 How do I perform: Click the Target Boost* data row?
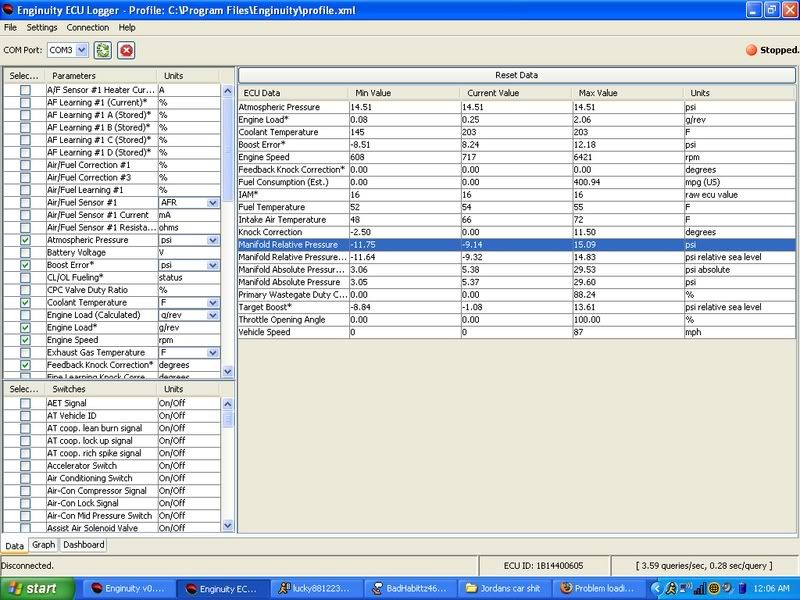(x=516, y=307)
